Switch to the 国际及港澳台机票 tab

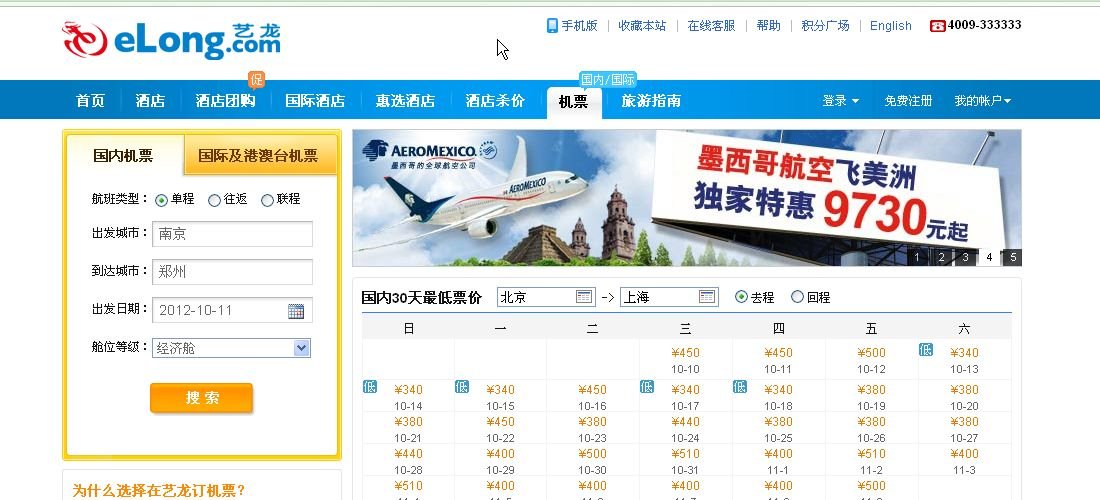[258, 156]
